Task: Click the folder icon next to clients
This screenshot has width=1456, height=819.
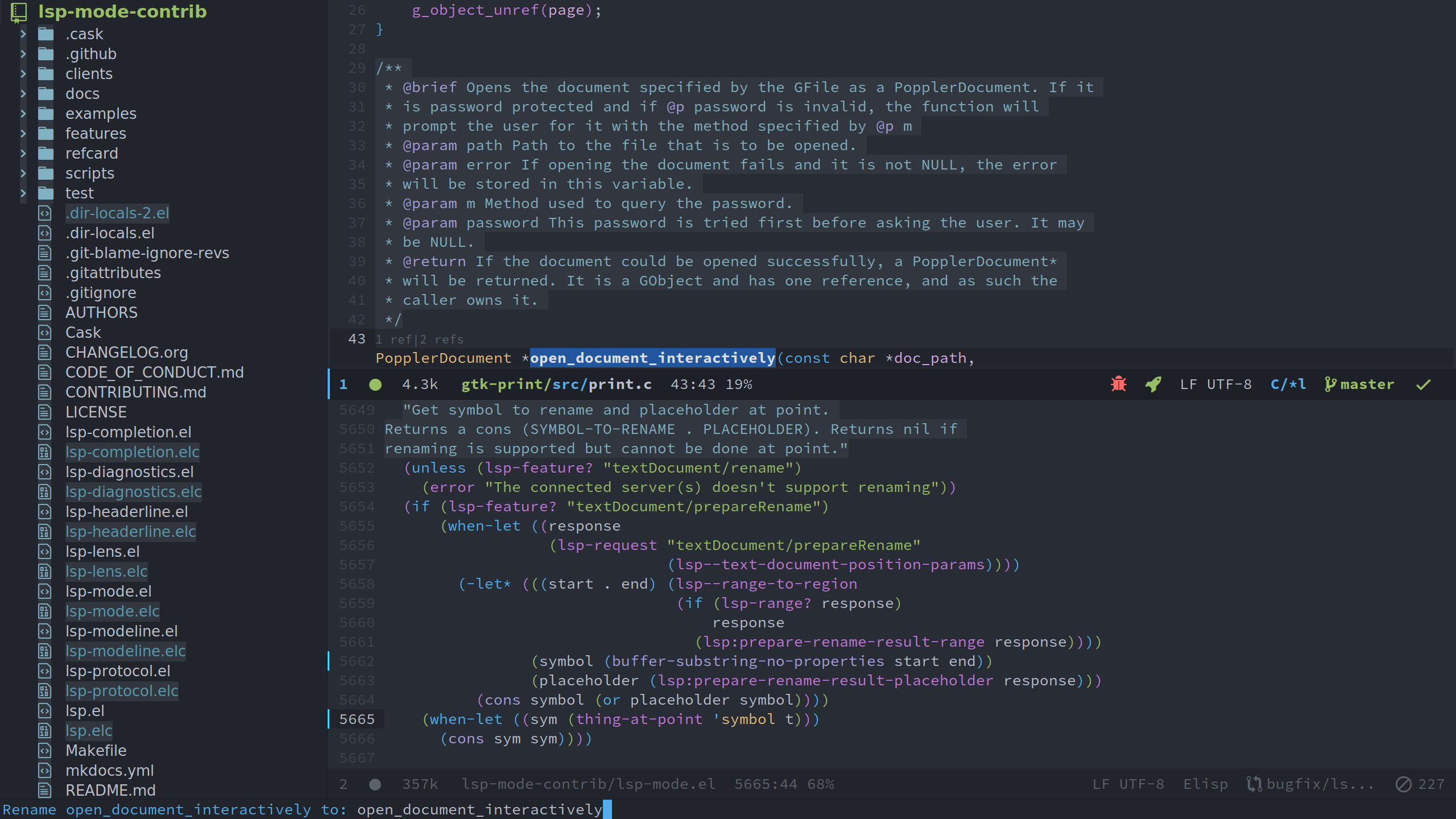Action: [x=46, y=74]
